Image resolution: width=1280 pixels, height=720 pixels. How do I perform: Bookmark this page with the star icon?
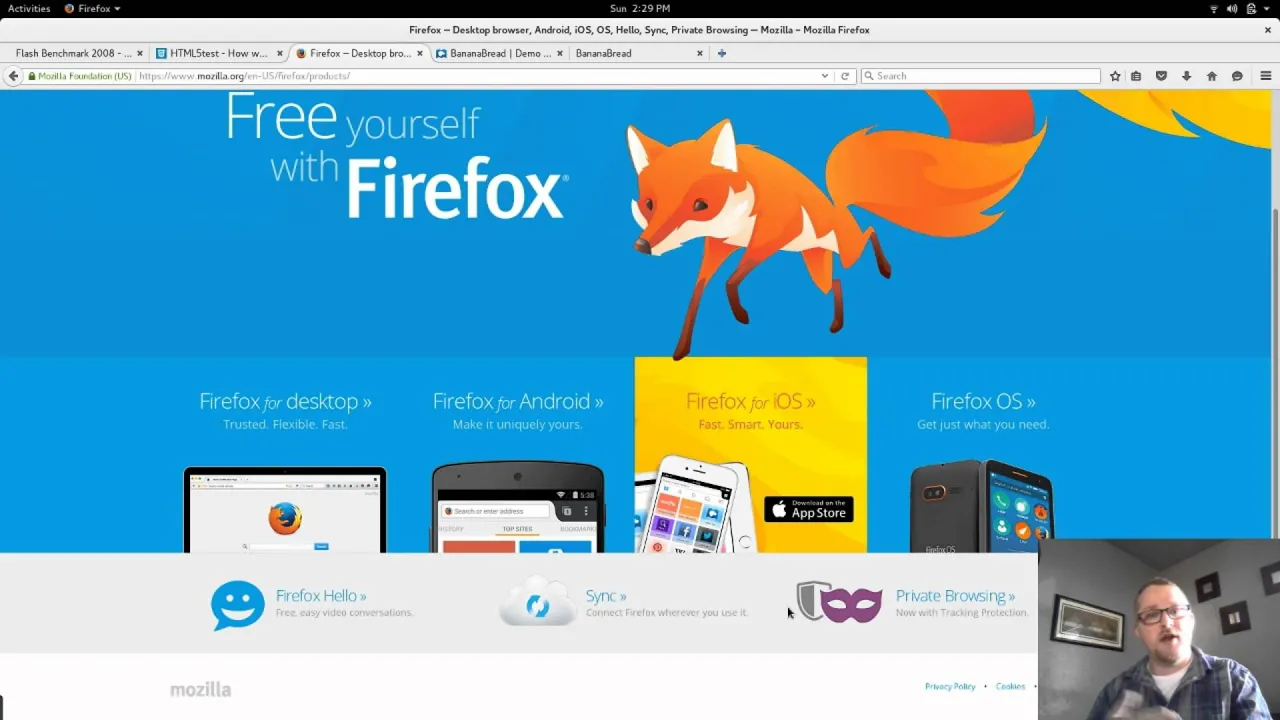(x=1115, y=76)
